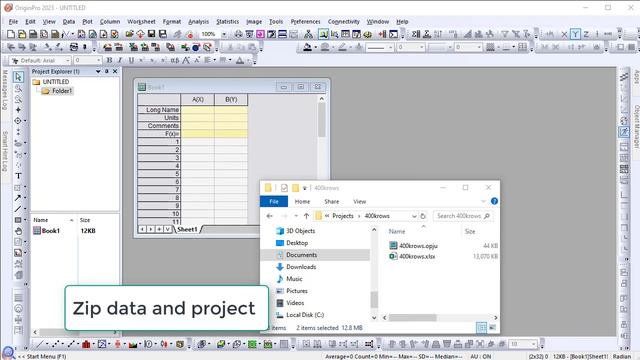Click the Greek symbols αβ icon
This screenshot has width=640, height=360.
tap(175, 60)
